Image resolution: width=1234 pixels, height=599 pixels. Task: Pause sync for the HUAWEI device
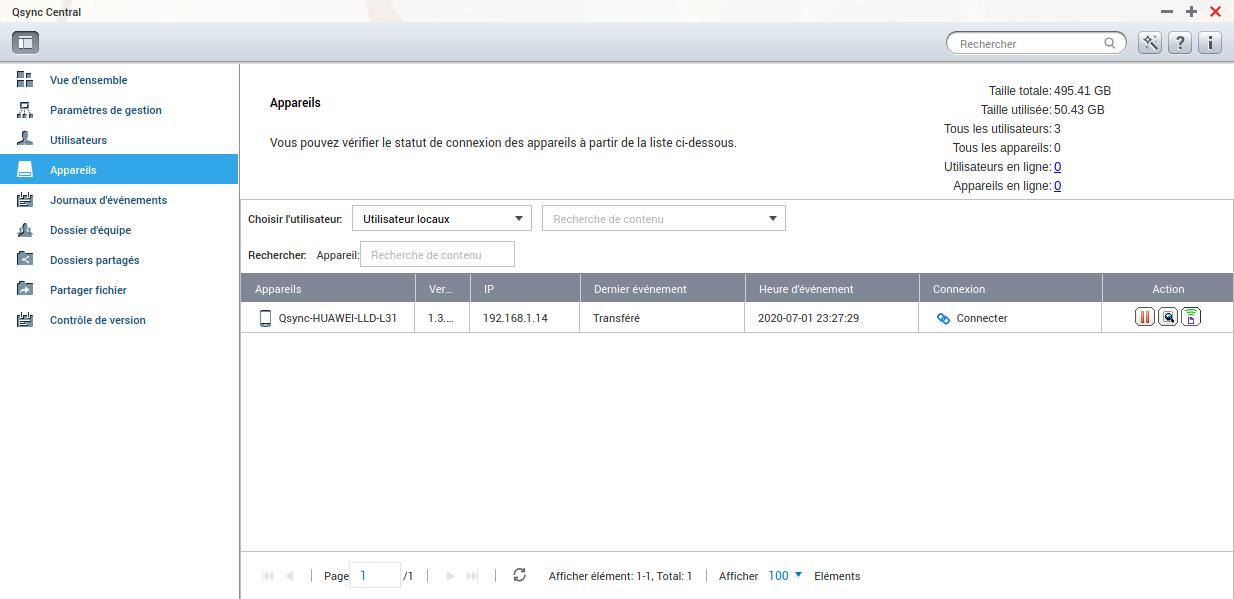point(1145,318)
